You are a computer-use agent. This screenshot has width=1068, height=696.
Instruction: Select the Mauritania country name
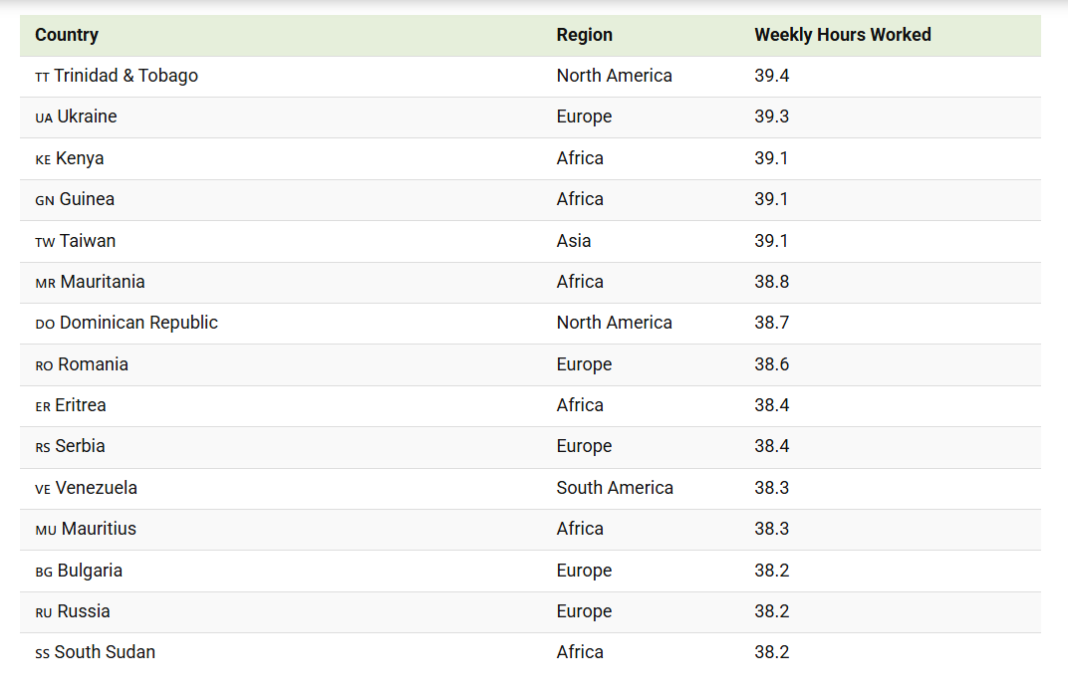point(102,282)
